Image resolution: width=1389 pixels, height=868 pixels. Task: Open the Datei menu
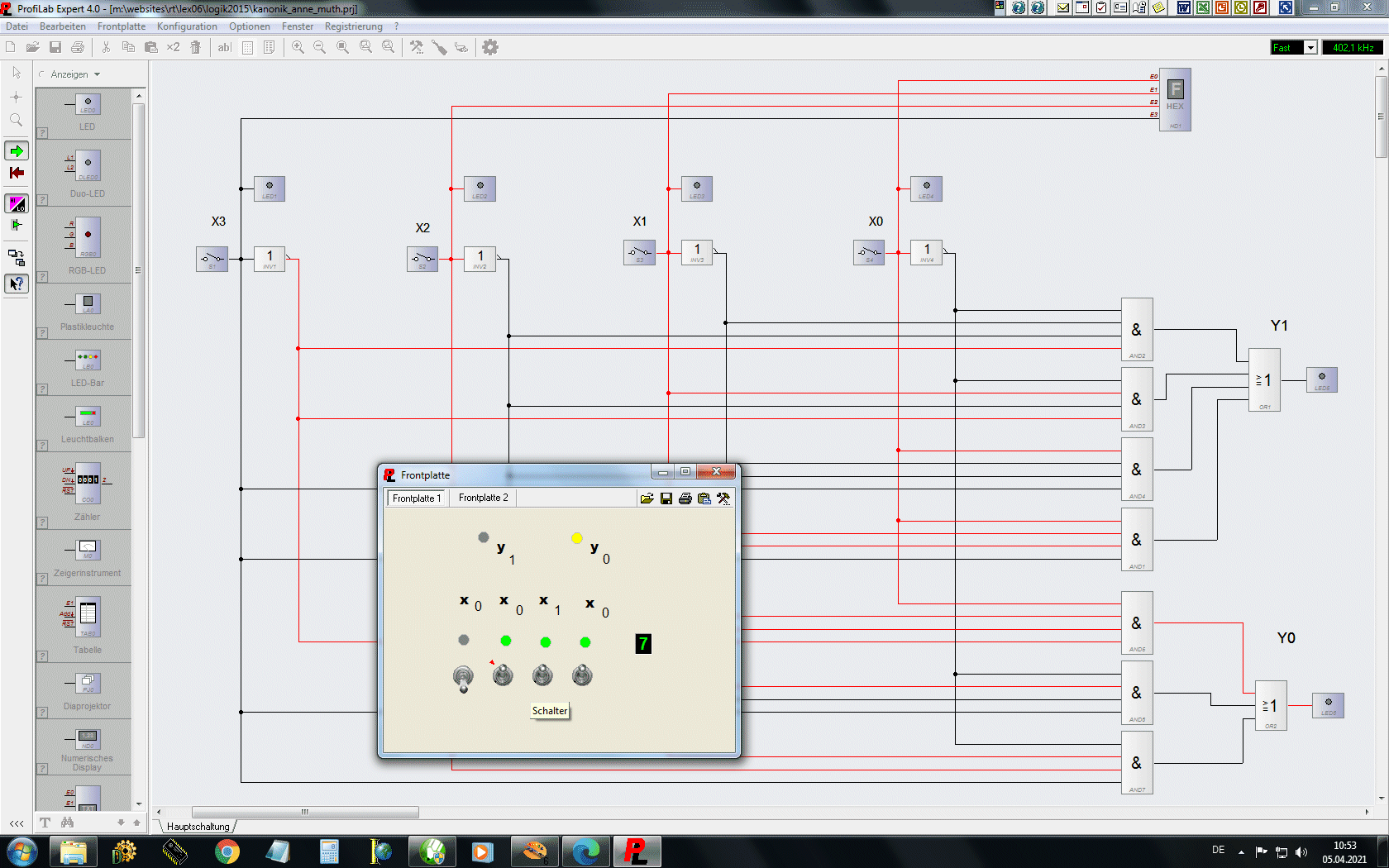pos(17,26)
